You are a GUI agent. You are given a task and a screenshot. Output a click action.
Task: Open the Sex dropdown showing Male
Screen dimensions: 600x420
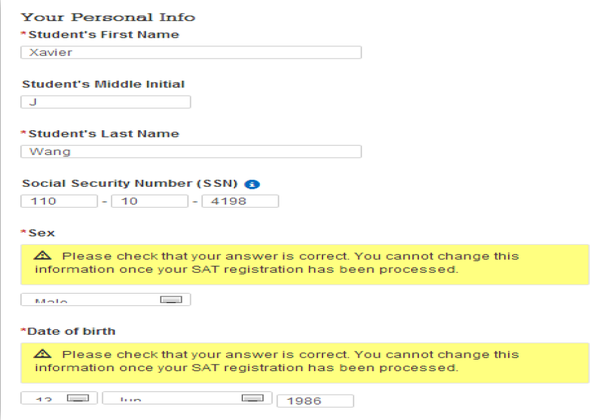tap(106, 300)
